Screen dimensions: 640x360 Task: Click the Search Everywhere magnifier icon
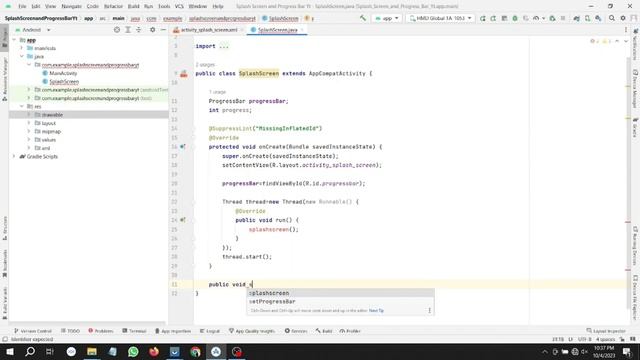[612, 18]
